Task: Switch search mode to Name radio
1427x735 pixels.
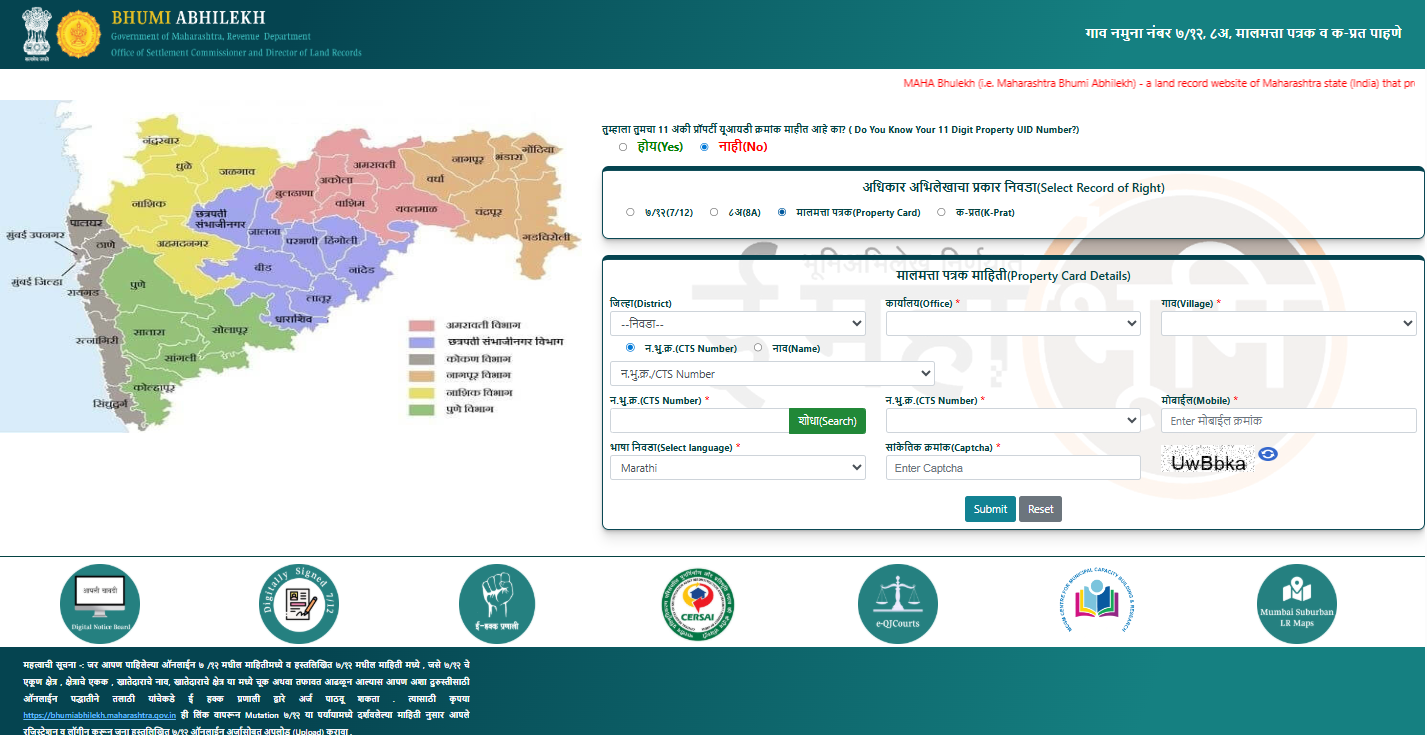Action: (x=758, y=348)
